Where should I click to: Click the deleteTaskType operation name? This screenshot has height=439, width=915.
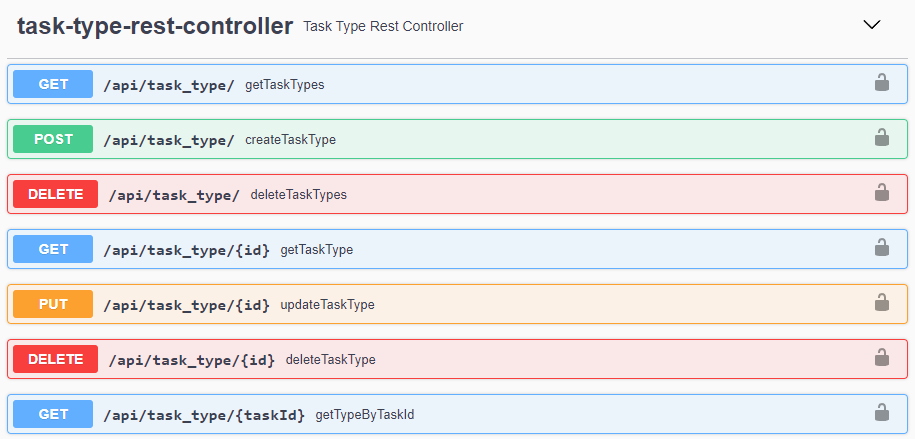pos(330,360)
